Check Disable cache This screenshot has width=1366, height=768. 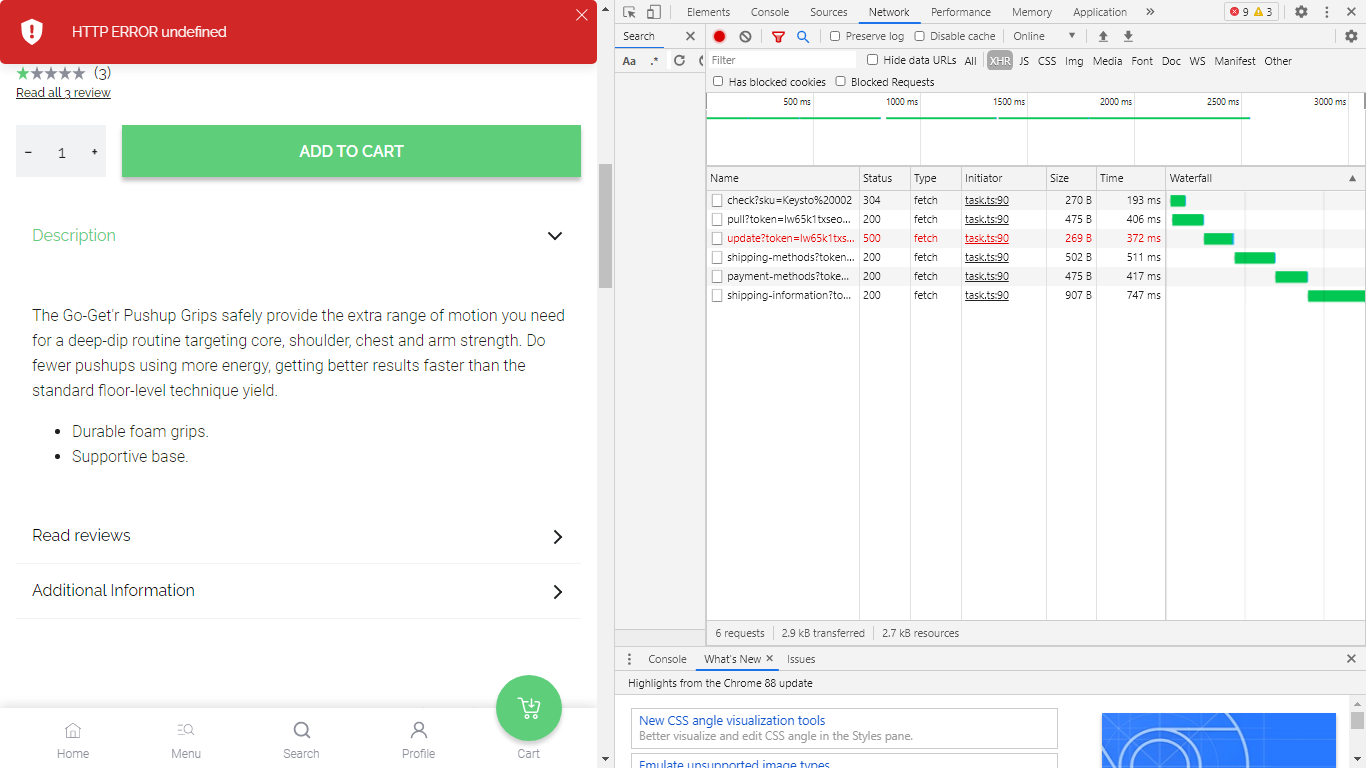(x=919, y=35)
